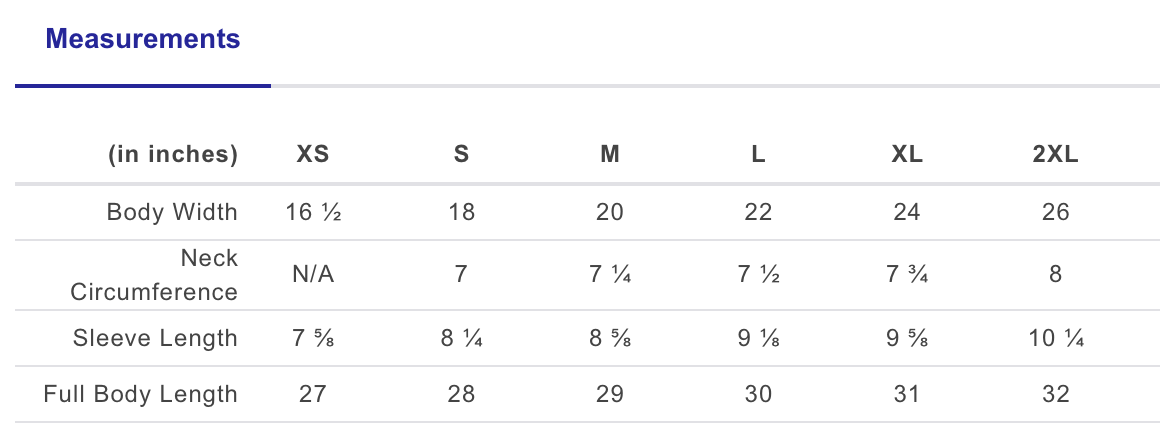Select the M size column header
This screenshot has height=446, width=1160.
point(609,155)
